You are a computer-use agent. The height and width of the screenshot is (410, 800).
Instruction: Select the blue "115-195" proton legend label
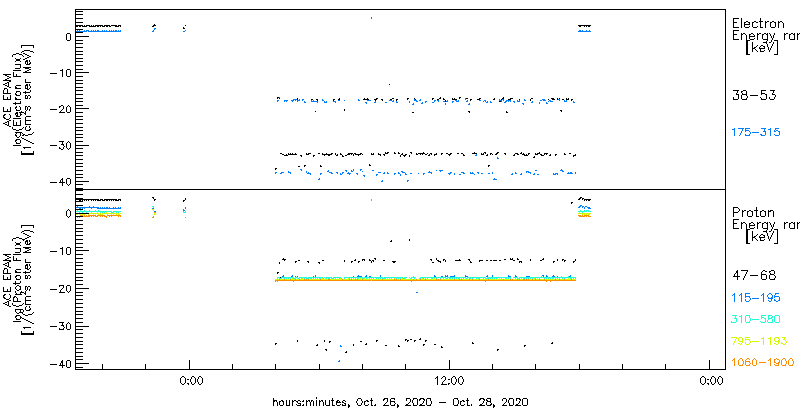(756, 298)
